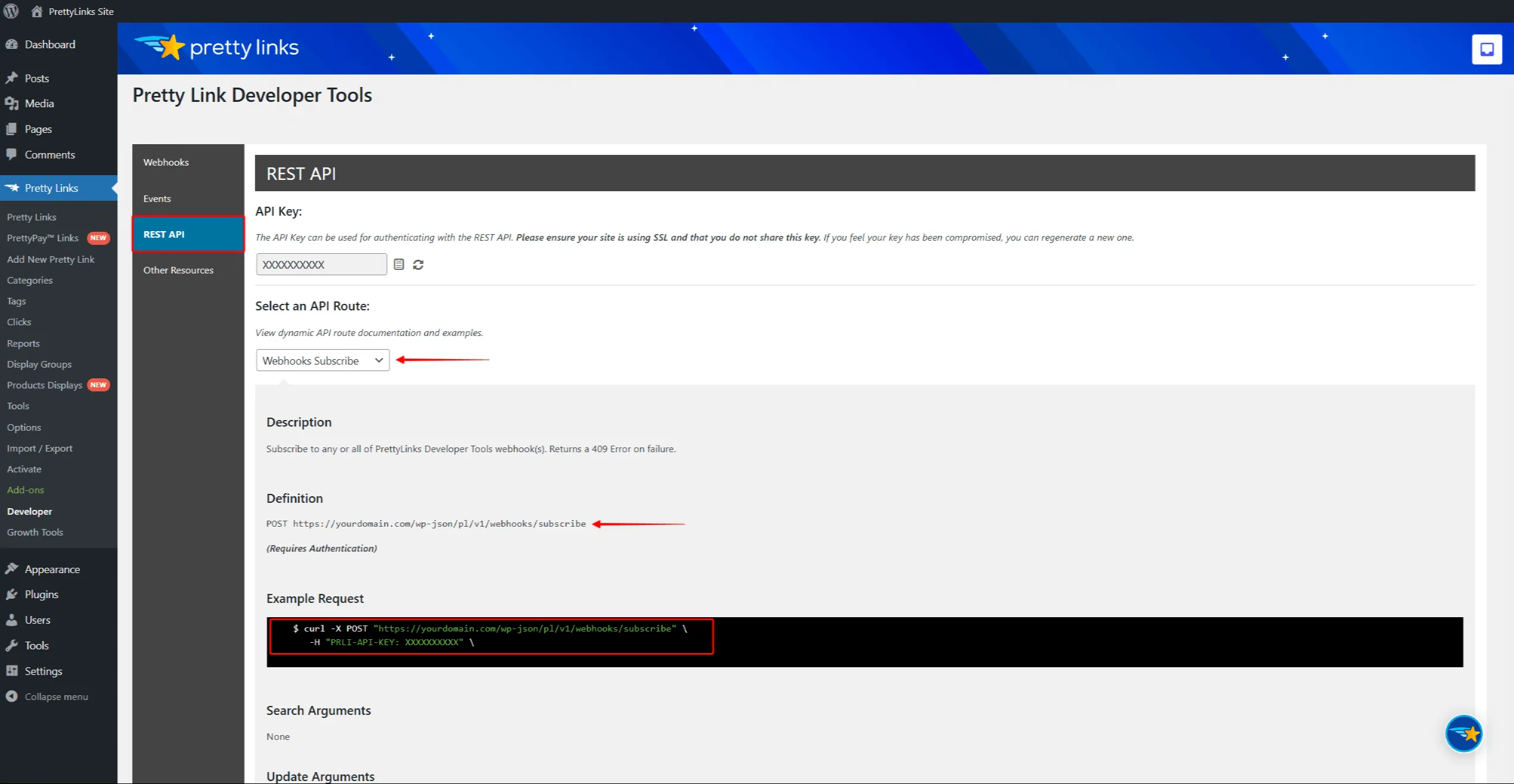
Task: Open the Other Resources tab
Action: click(x=178, y=270)
